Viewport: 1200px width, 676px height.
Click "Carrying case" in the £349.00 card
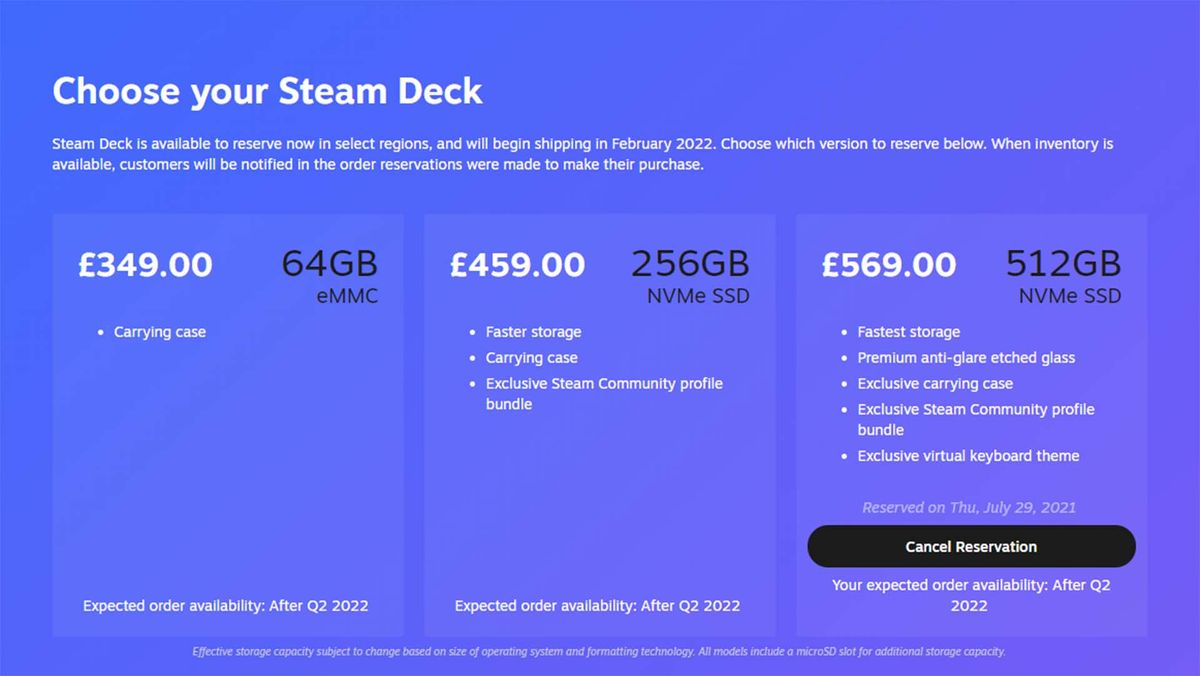click(x=160, y=332)
